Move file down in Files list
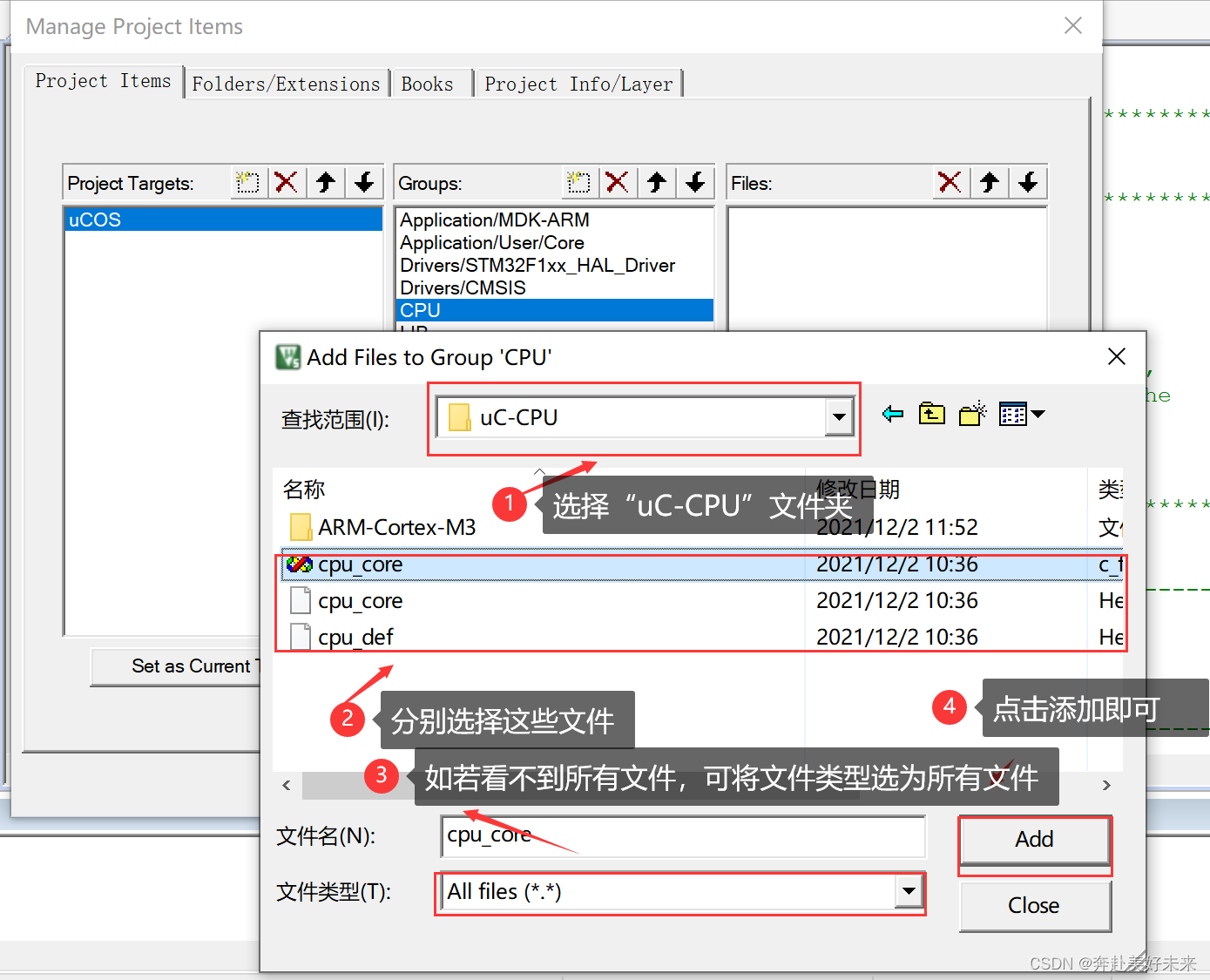Viewport: 1210px width, 980px height. click(1029, 183)
